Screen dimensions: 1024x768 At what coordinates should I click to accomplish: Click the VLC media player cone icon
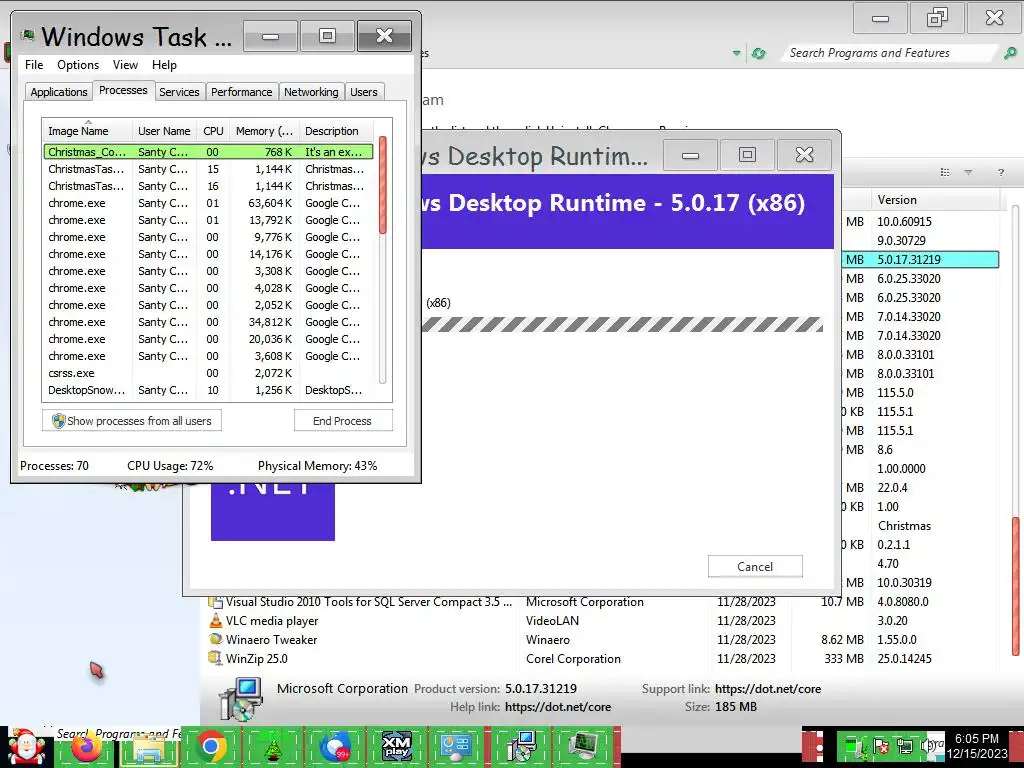pyautogui.click(x=216, y=620)
